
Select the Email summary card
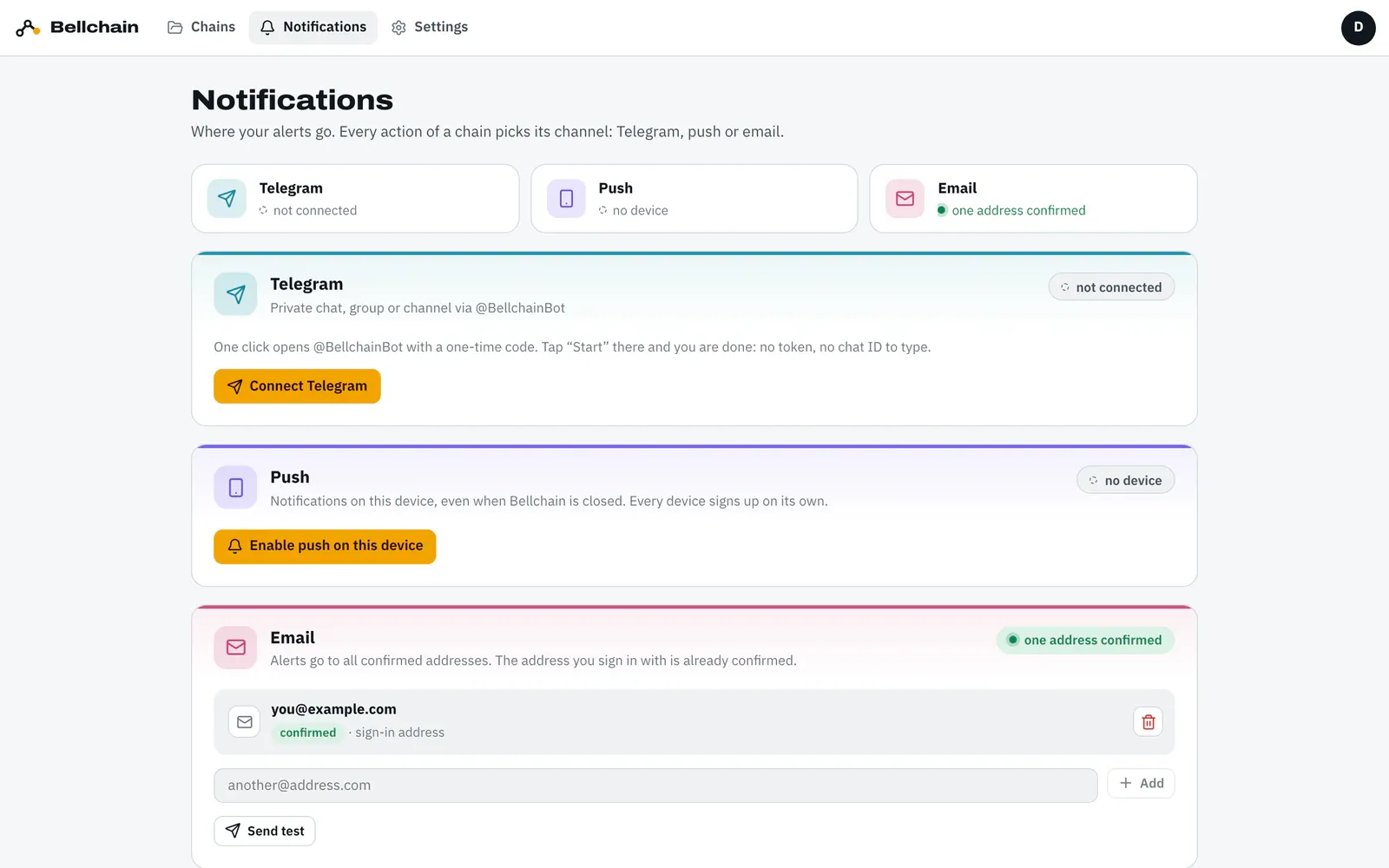(x=1033, y=199)
